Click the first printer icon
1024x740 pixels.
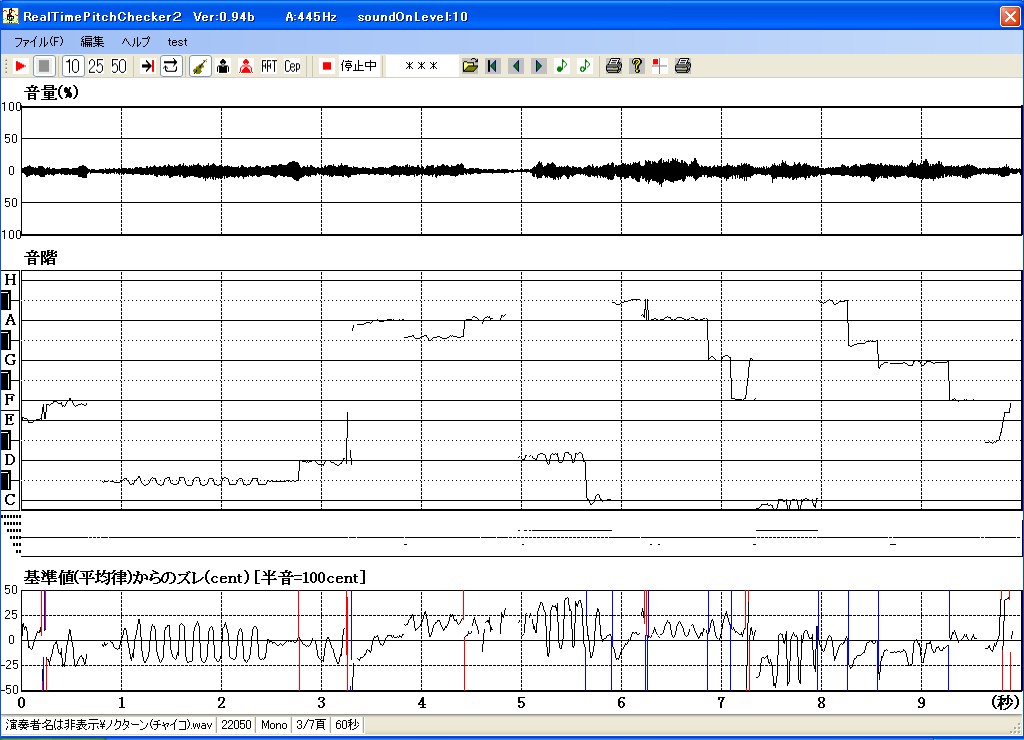tap(613, 66)
